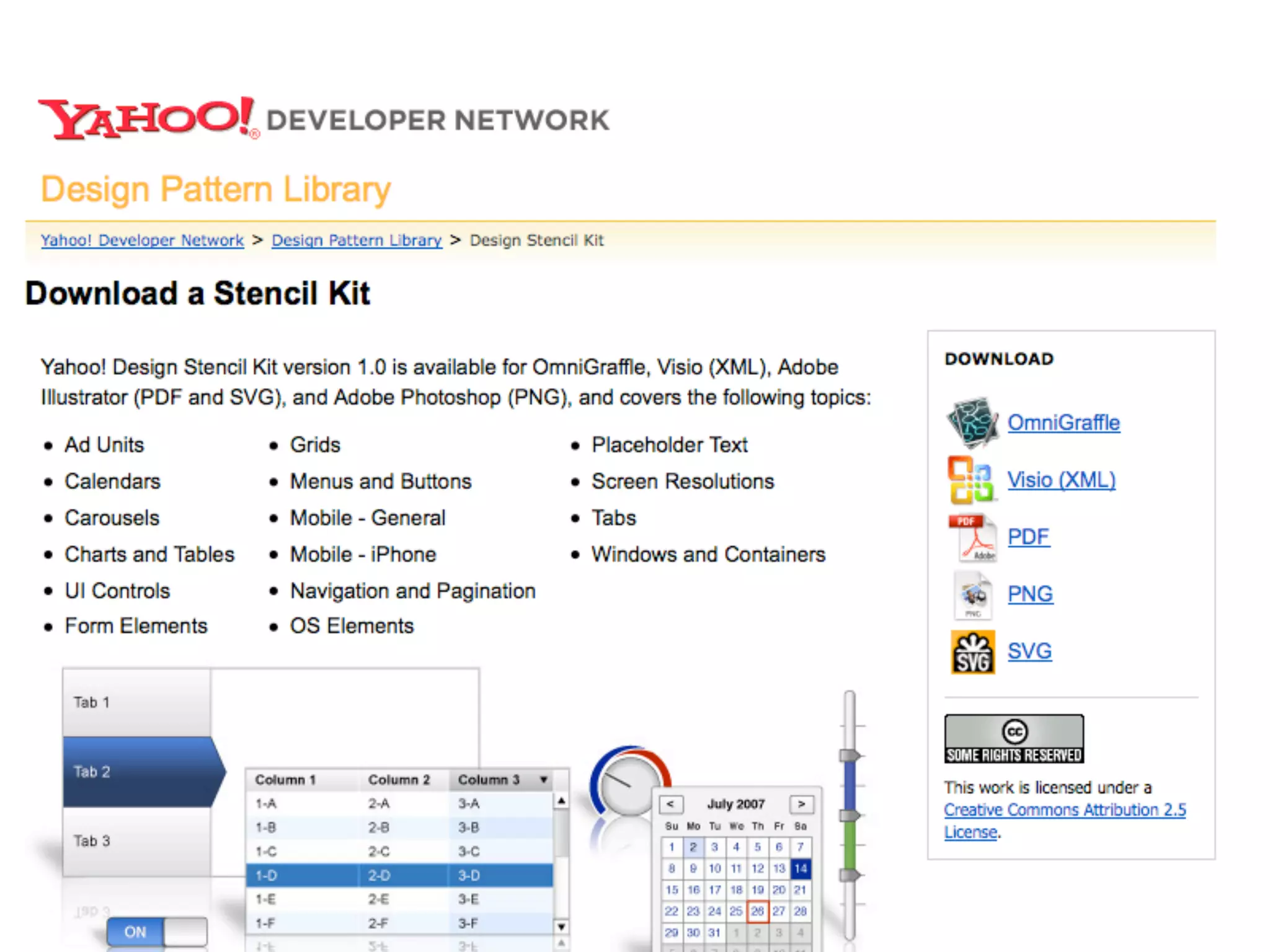Click the Visio Office icon
Viewport: 1270px width, 952px height.
pos(970,480)
